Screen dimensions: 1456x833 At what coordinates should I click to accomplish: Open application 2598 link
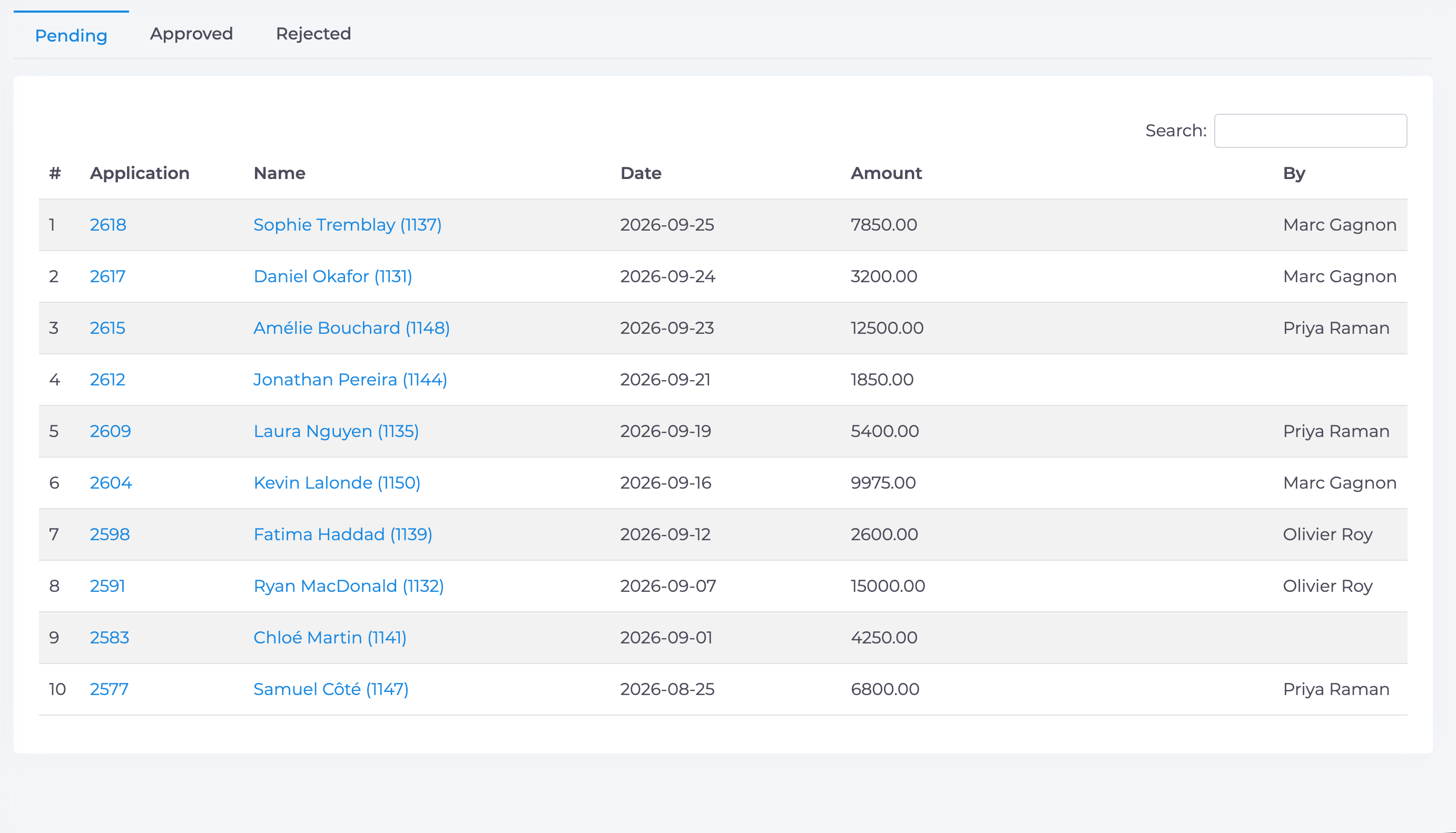pyautogui.click(x=110, y=534)
